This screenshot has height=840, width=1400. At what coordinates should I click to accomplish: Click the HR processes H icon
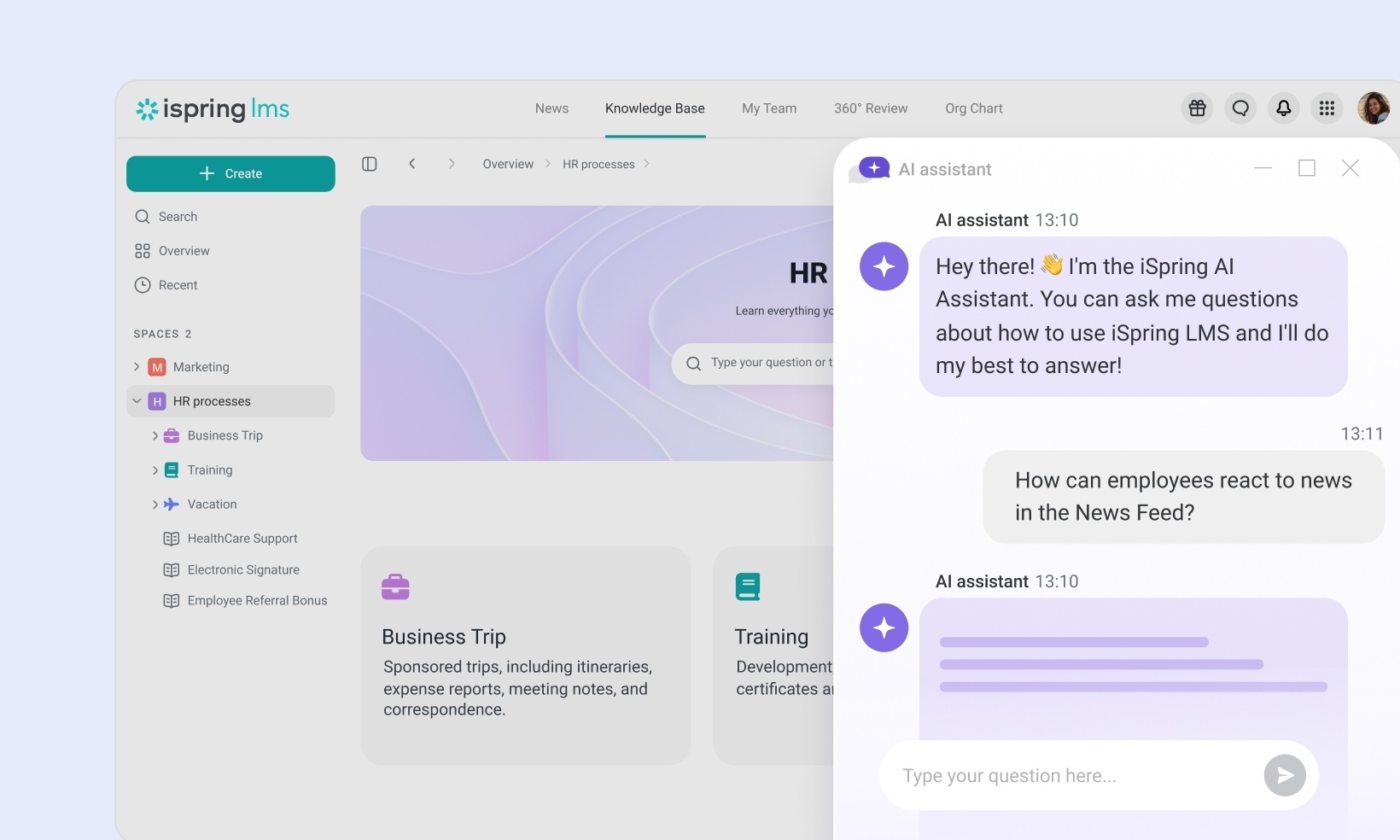click(157, 401)
